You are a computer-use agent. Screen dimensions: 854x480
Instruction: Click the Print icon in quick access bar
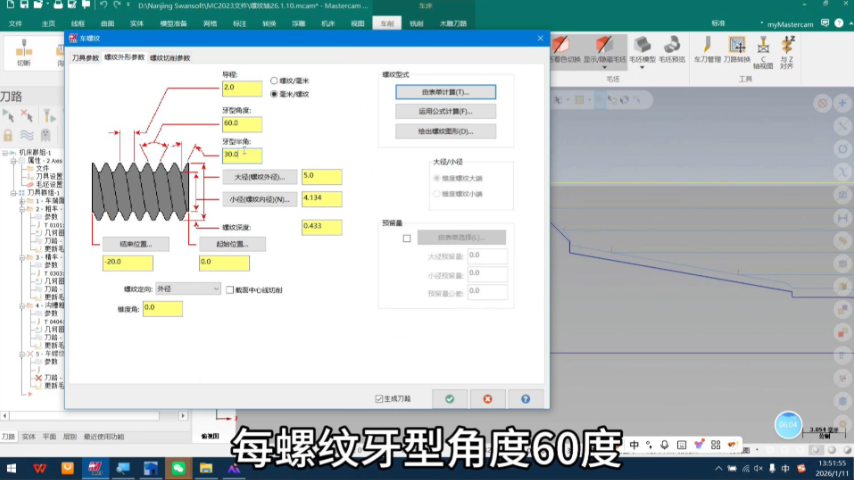58,5
